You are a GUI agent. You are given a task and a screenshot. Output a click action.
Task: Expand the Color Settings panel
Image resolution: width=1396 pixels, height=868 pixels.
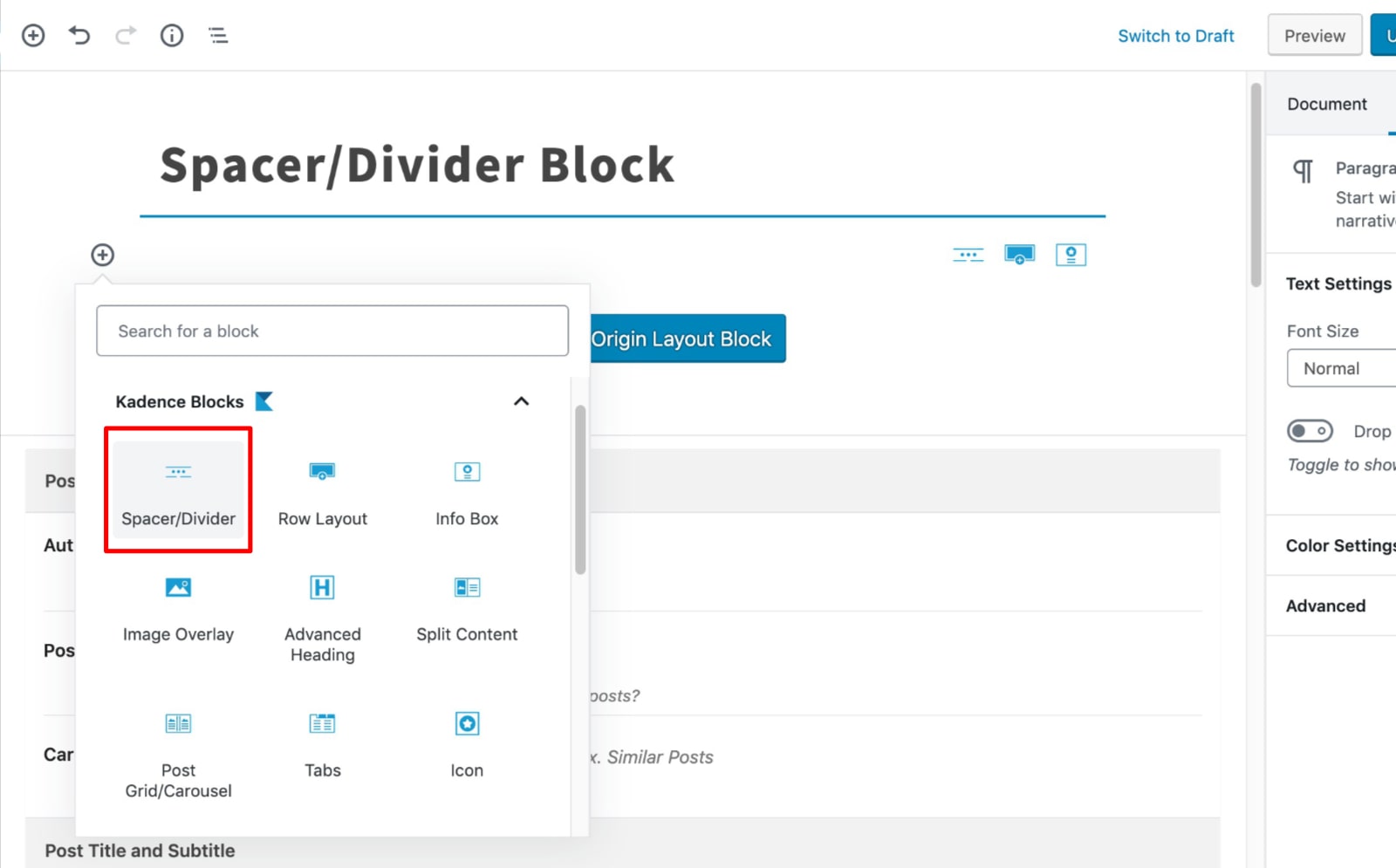[1331, 545]
